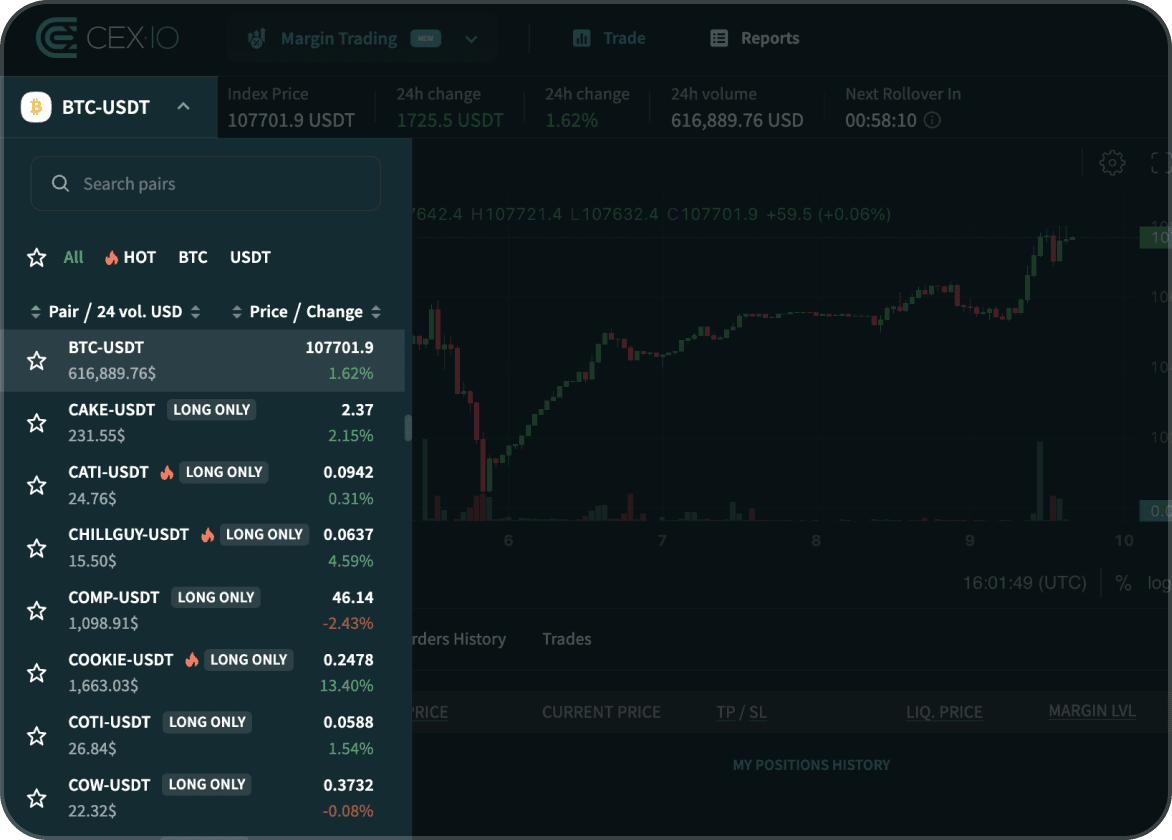The height and width of the screenshot is (840, 1172).
Task: Open the Orders History tab
Action: (x=459, y=639)
